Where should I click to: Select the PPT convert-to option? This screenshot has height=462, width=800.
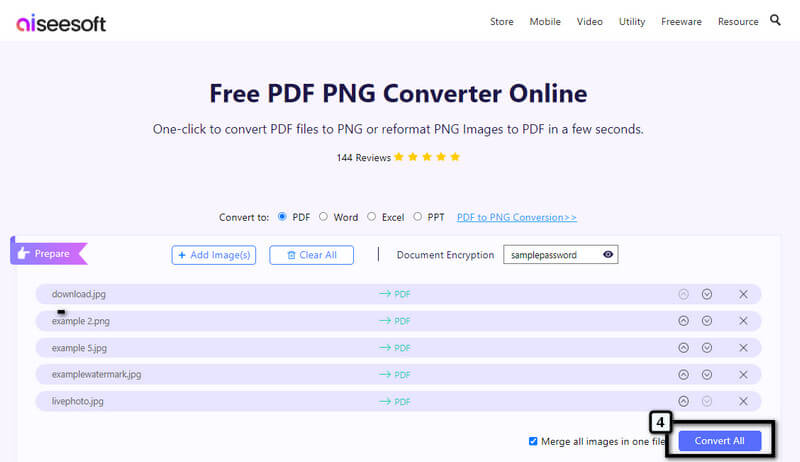click(x=417, y=216)
